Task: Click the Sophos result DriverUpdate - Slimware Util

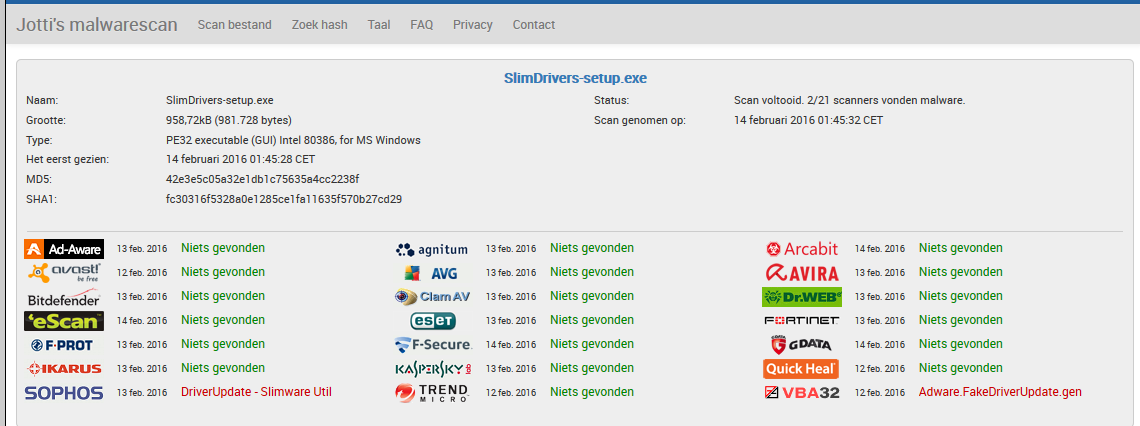Action: 257,392
